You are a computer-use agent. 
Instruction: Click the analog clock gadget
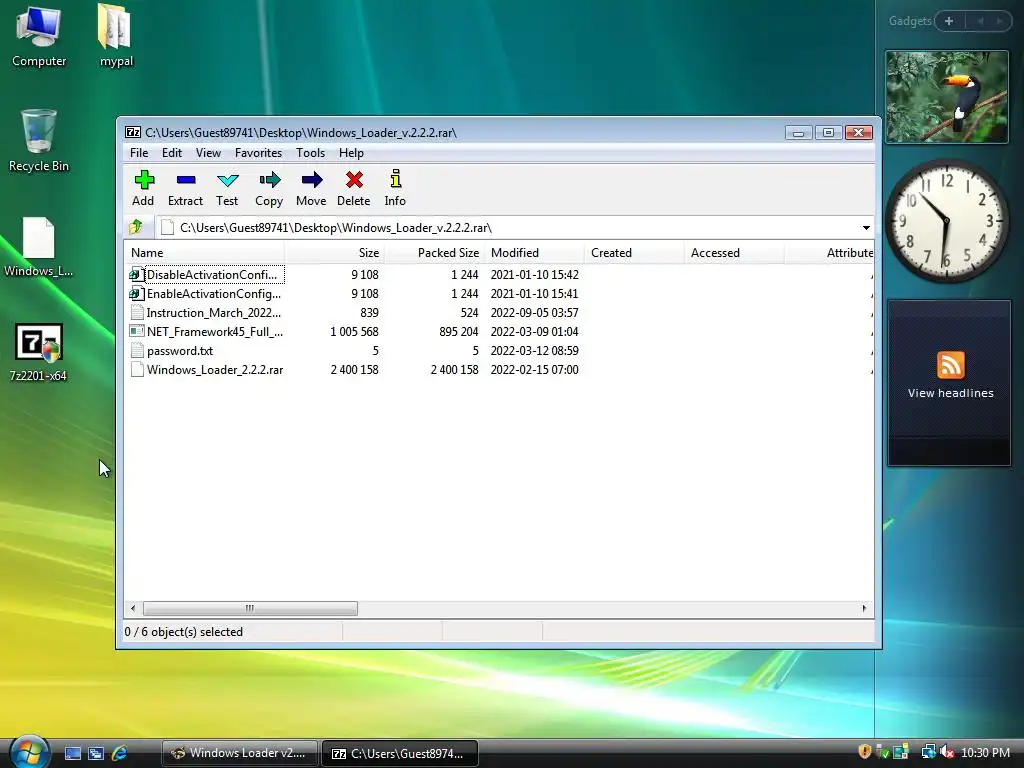[947, 221]
